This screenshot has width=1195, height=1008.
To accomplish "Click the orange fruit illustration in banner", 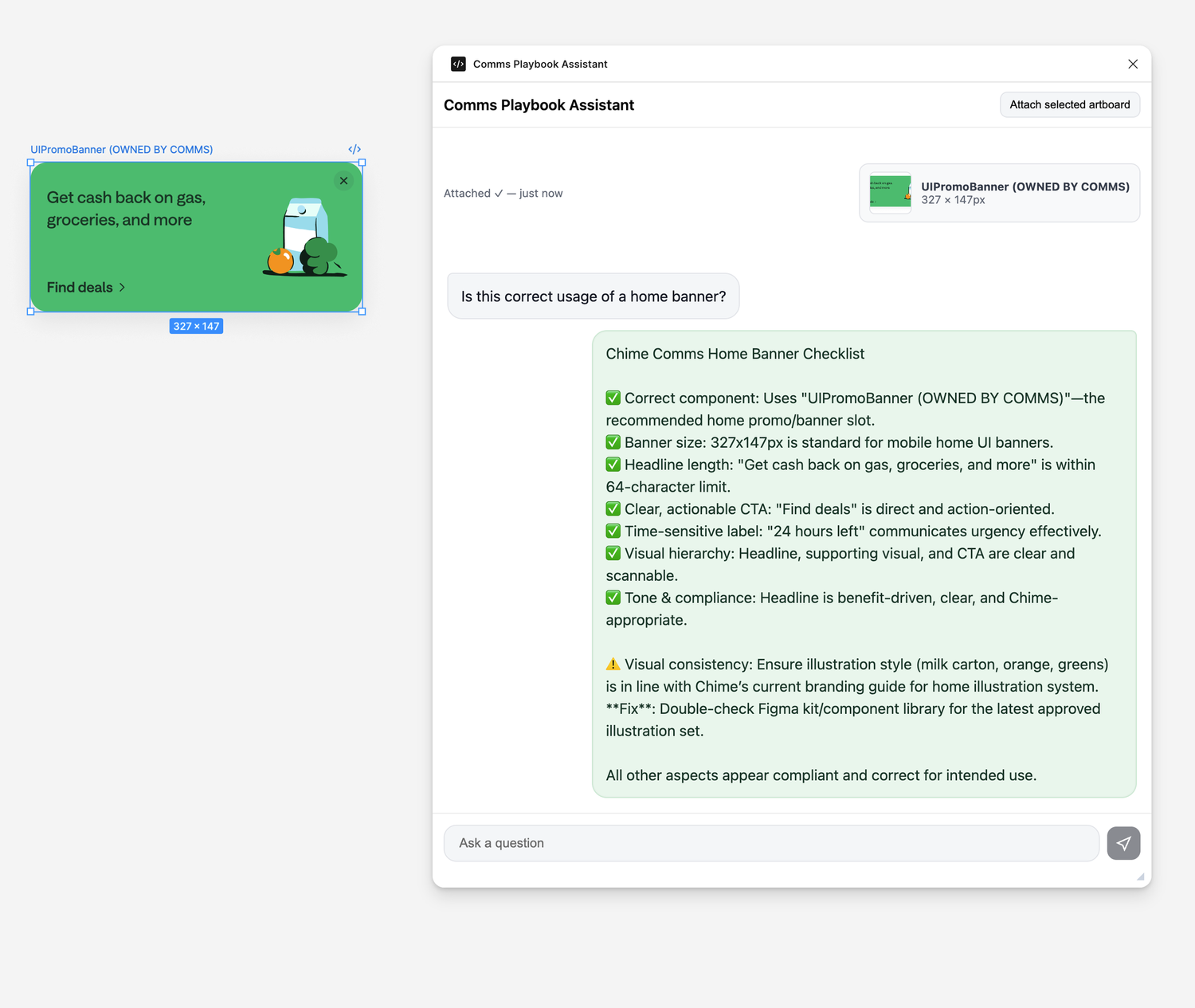I will pyautogui.click(x=280, y=261).
